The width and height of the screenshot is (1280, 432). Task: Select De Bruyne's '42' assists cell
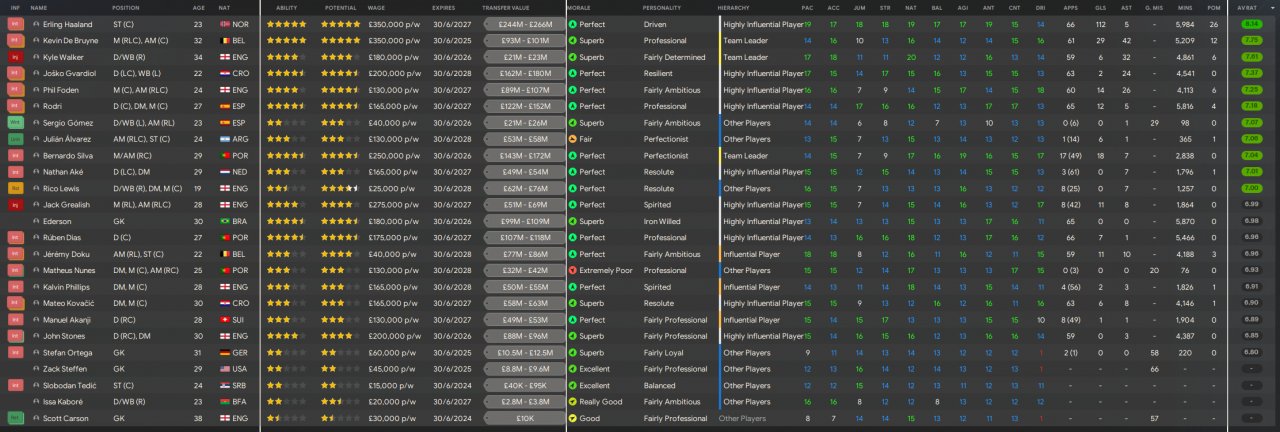1126,40
